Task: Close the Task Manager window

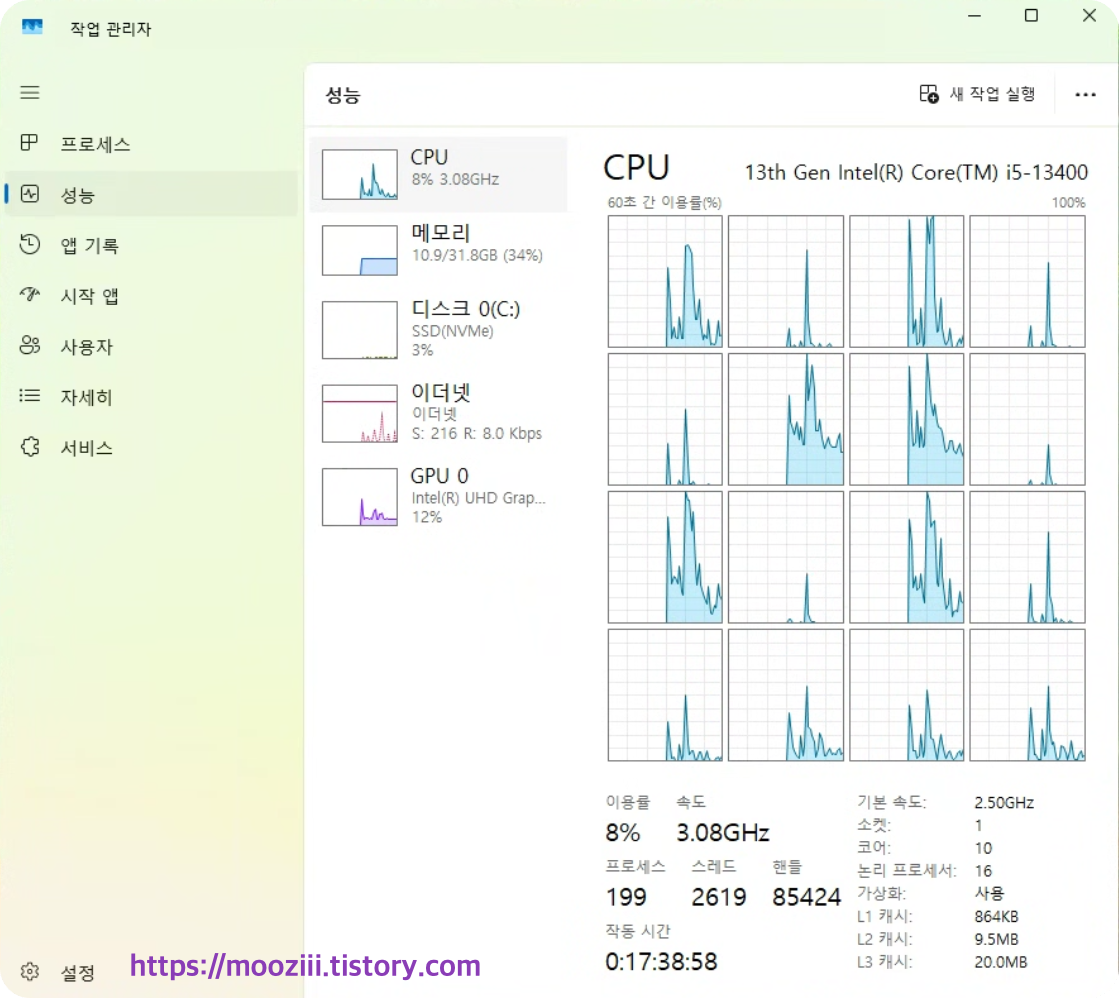Action: pyautogui.click(x=1089, y=16)
